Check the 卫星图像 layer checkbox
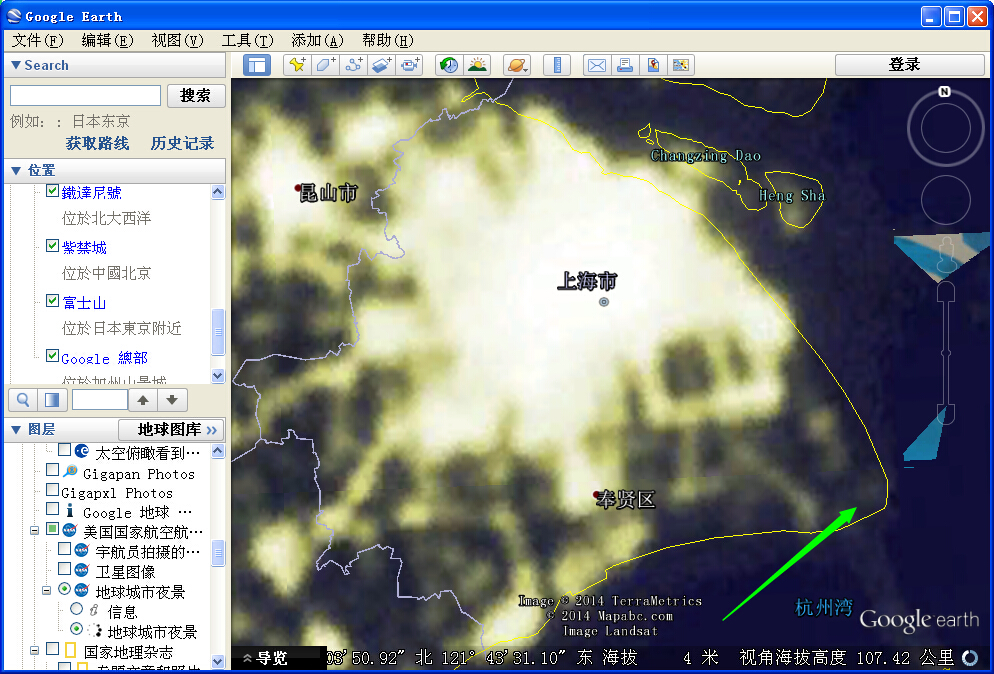The height and width of the screenshot is (674, 994). 64,568
